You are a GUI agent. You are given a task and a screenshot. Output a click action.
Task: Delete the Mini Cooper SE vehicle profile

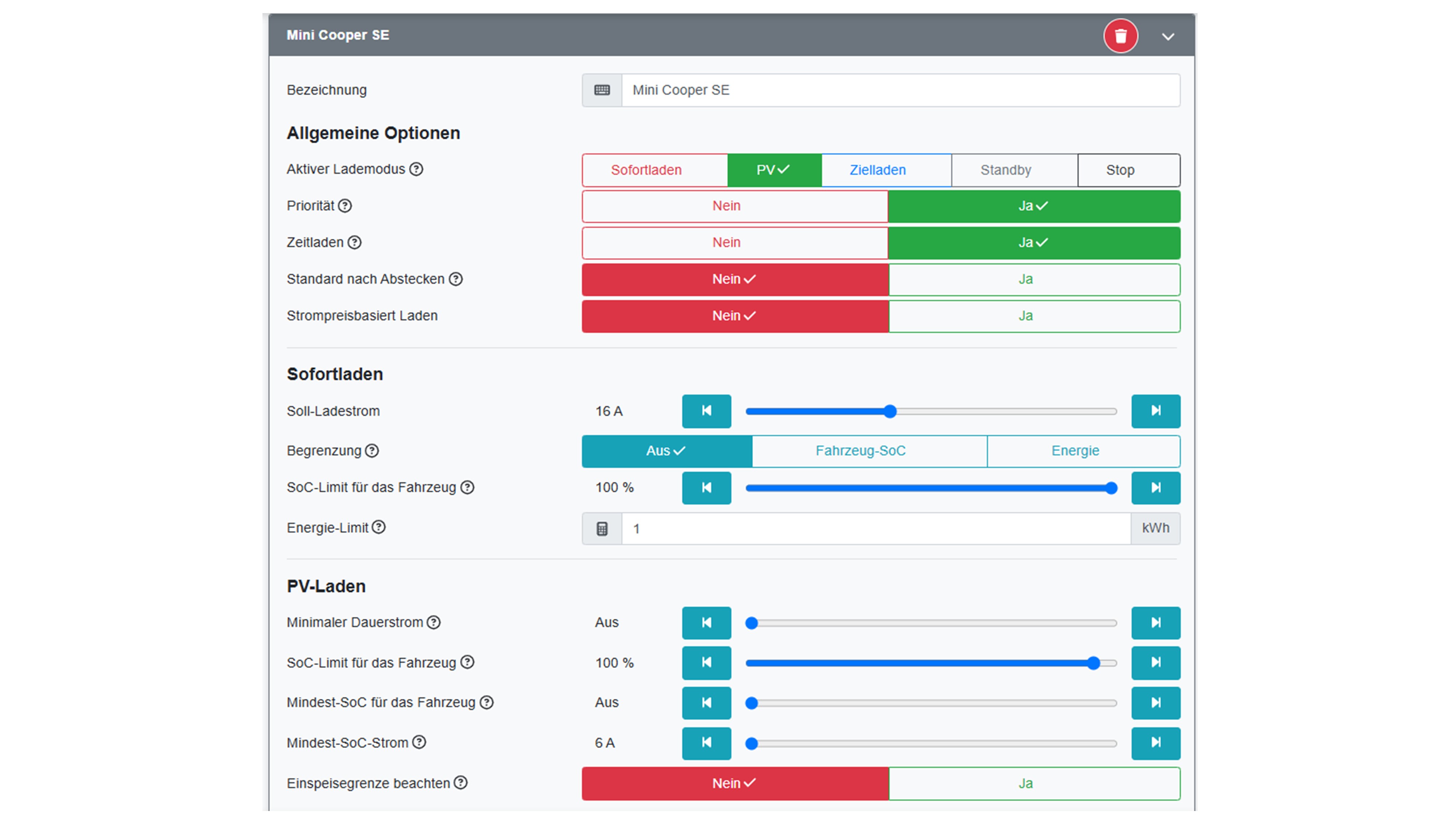point(1120,36)
